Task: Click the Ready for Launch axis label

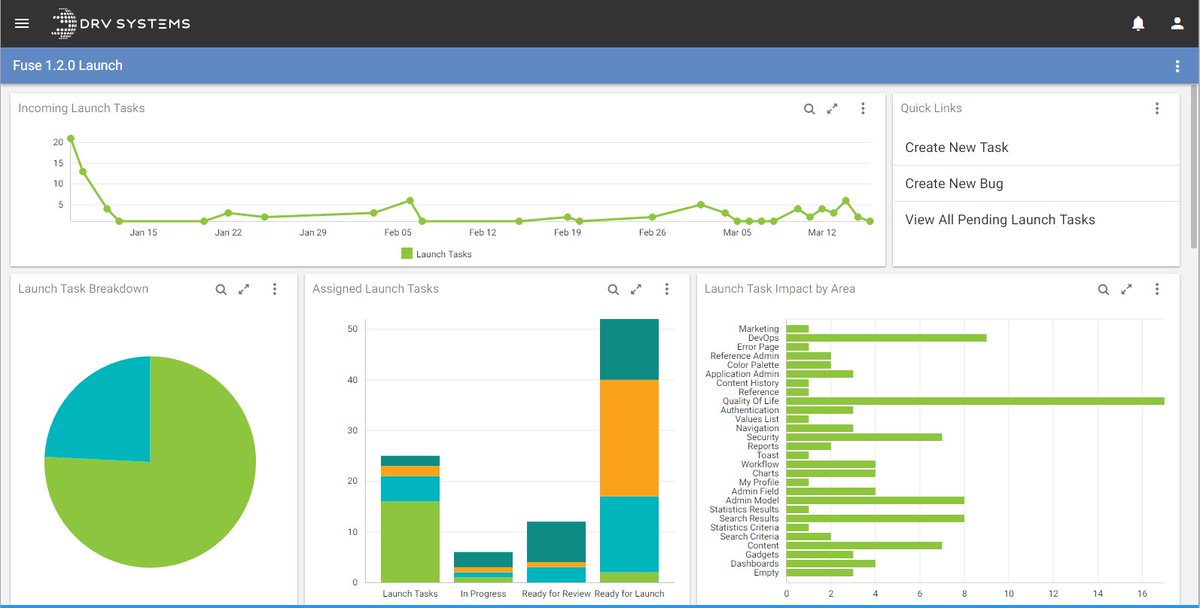Action: tap(629, 594)
